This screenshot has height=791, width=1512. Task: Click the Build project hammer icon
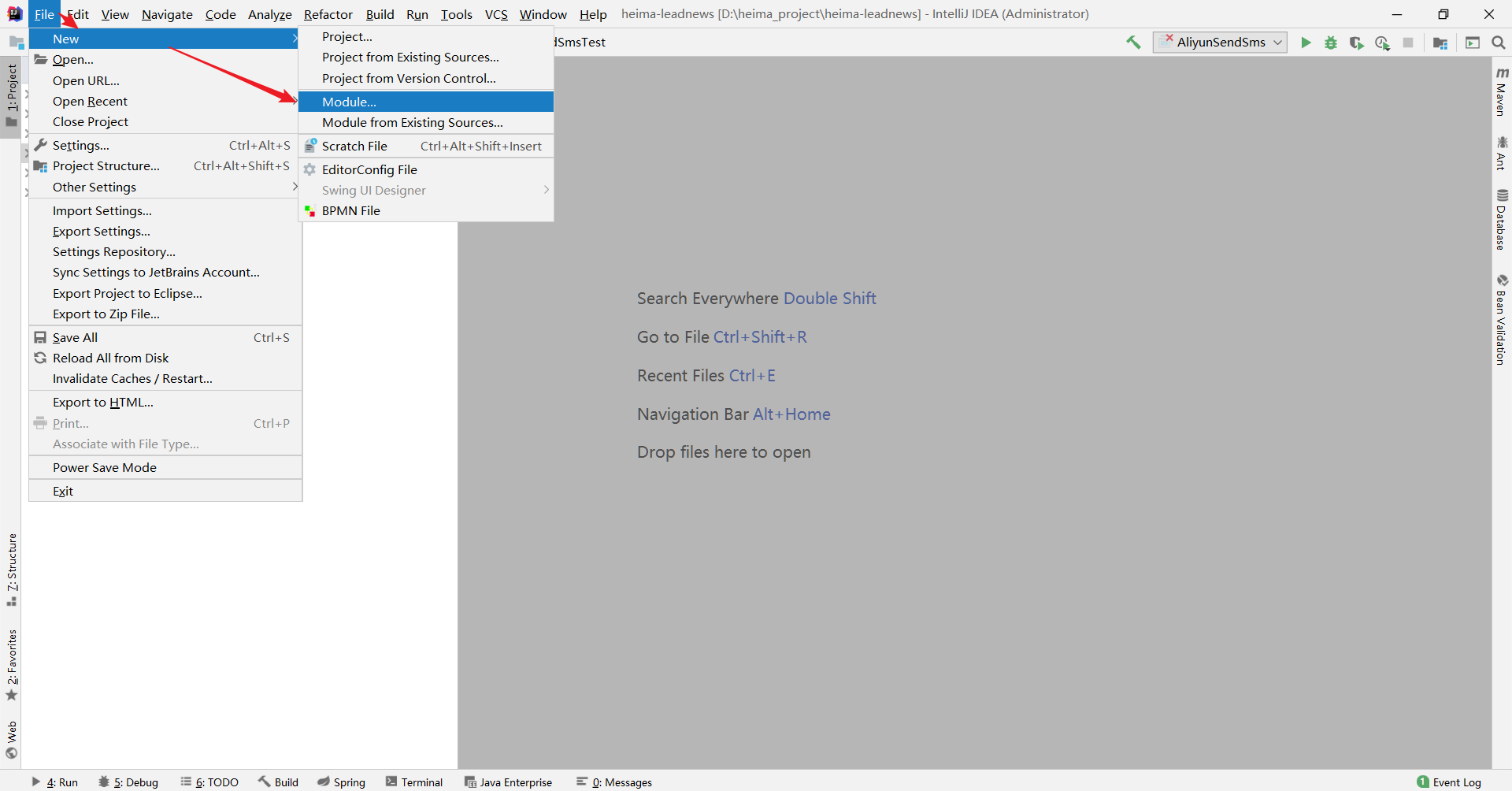1133,43
